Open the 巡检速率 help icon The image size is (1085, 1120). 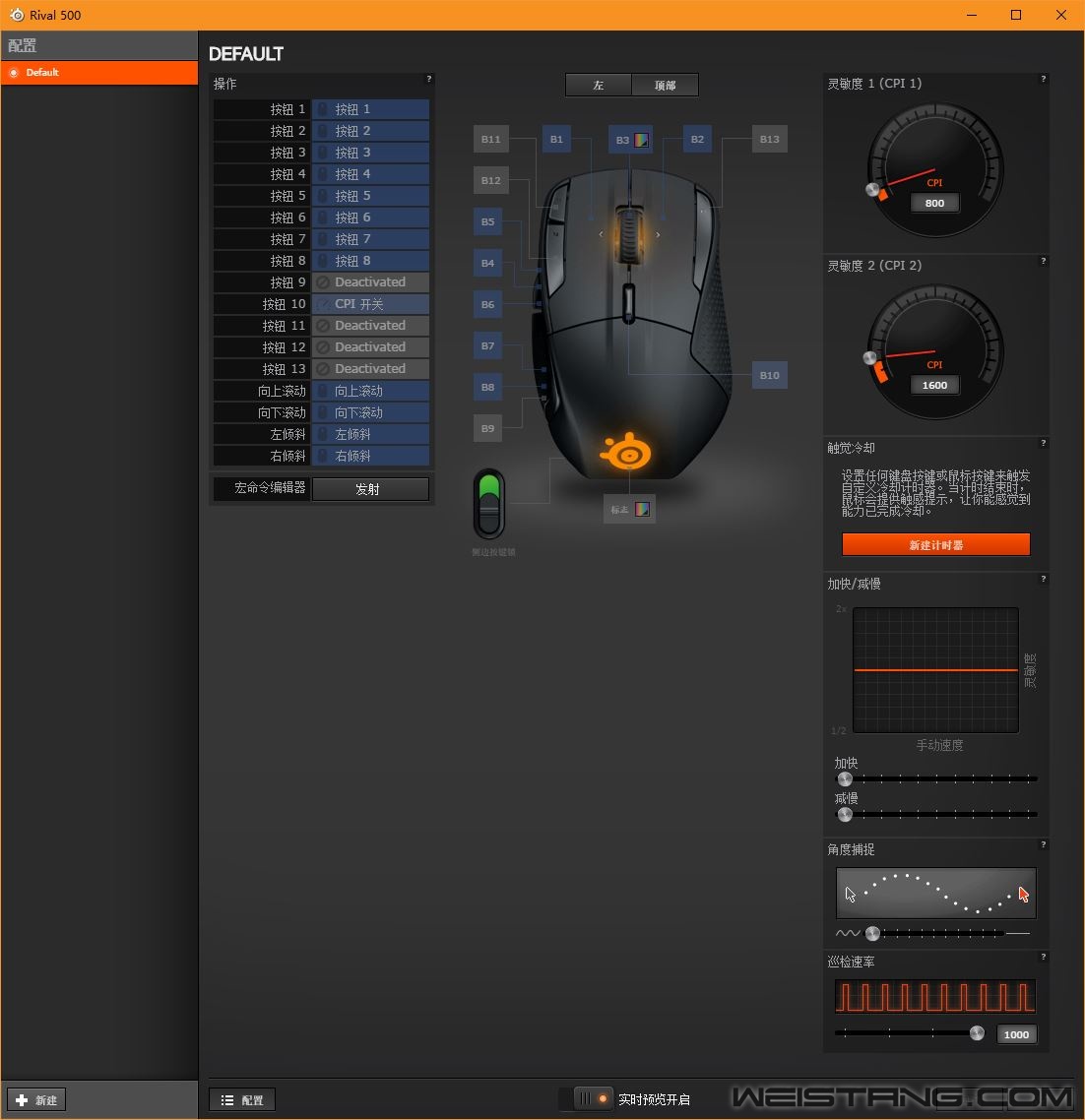1044,957
